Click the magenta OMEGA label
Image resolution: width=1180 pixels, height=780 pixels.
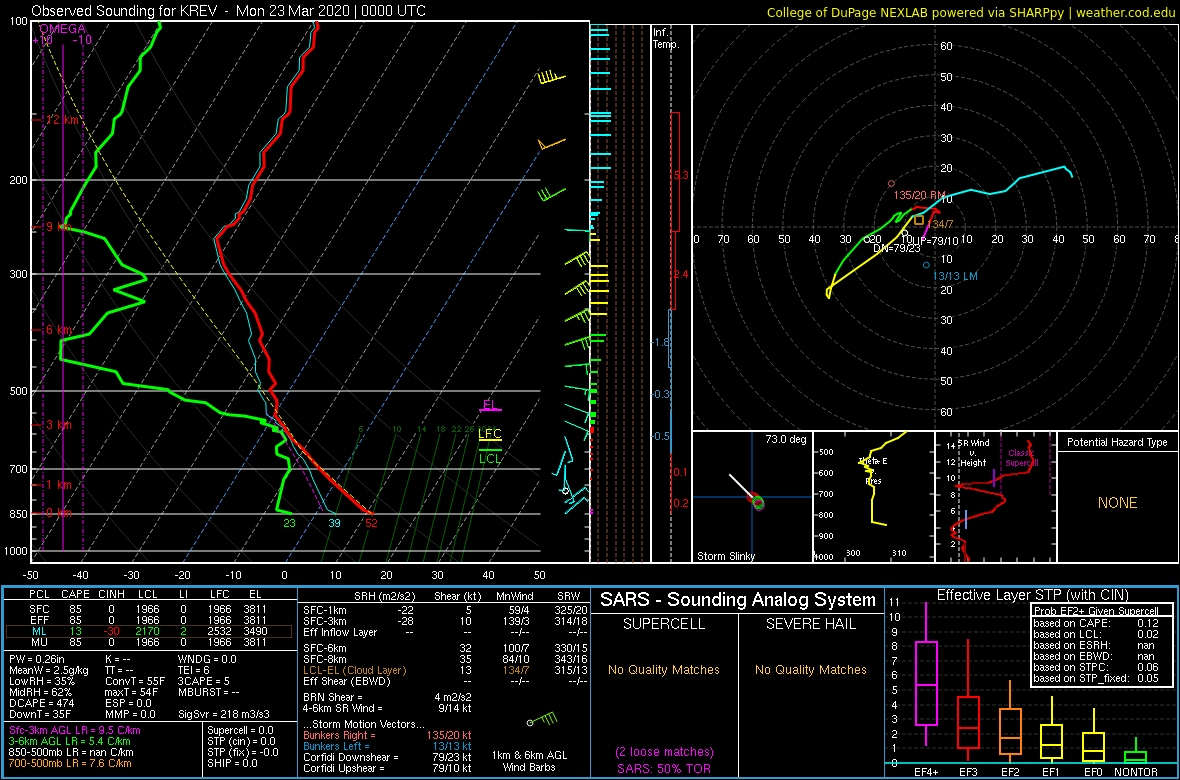[62, 28]
